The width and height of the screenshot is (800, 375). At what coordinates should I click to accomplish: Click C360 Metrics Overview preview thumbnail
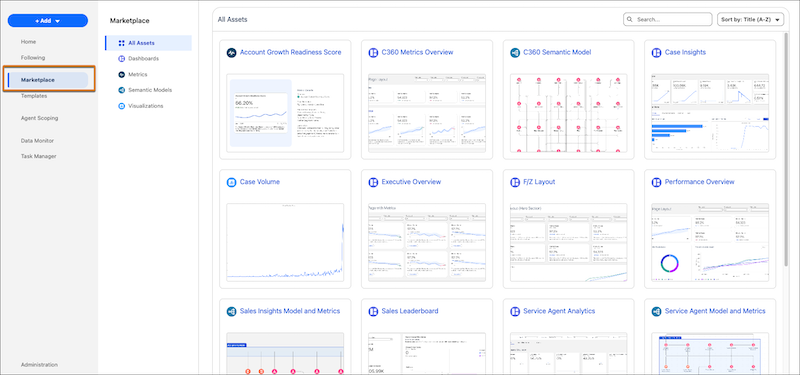(427, 113)
